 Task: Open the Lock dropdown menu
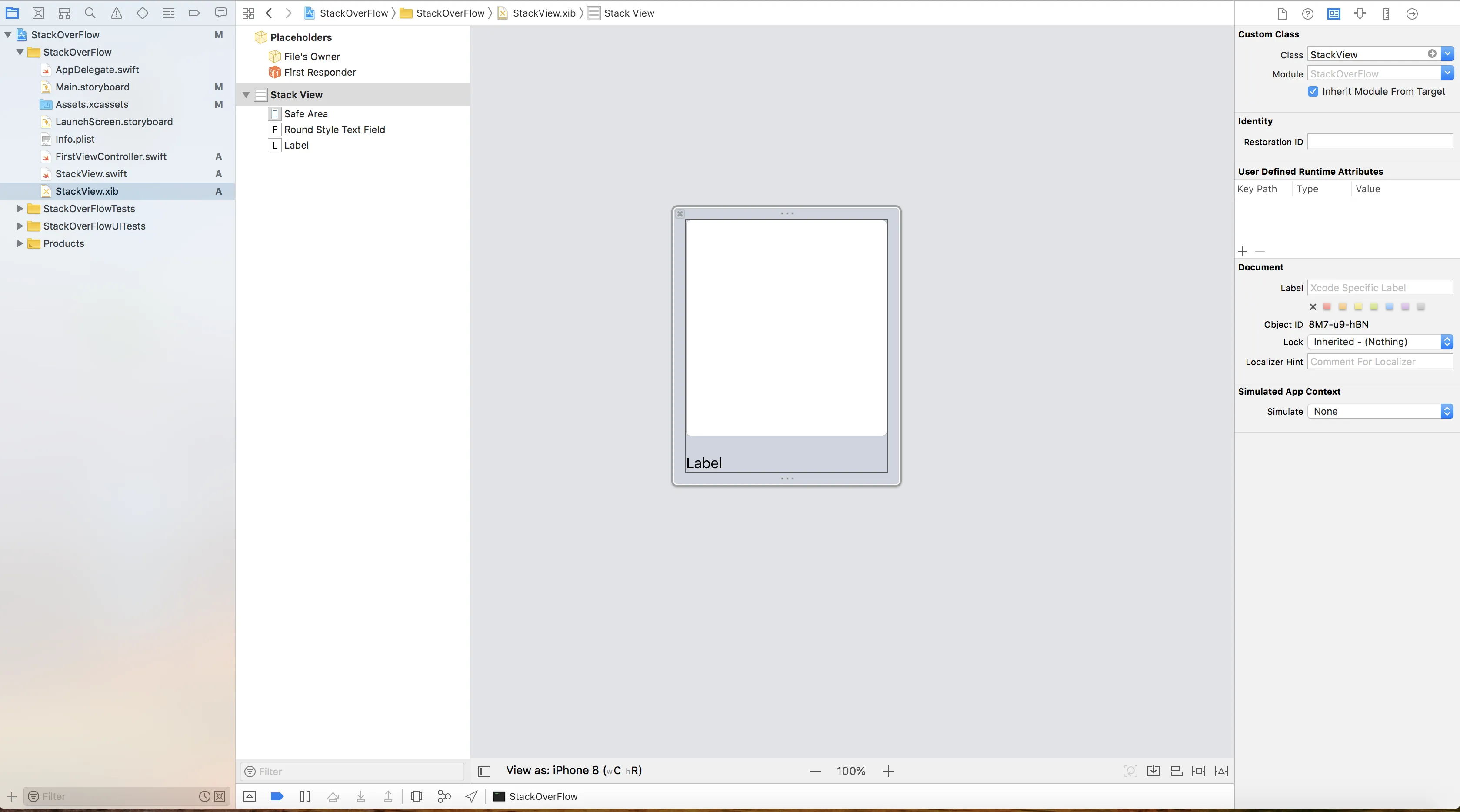point(1380,342)
